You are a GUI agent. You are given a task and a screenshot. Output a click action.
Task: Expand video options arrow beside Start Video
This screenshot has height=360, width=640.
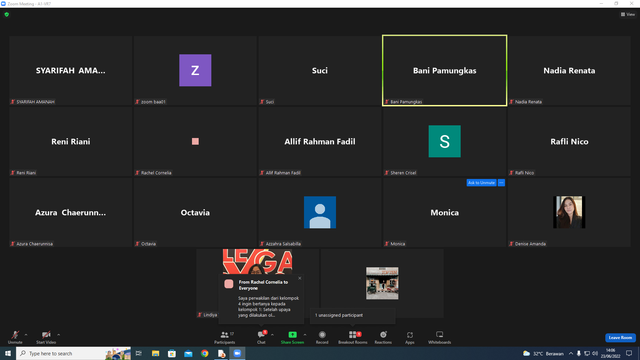(x=59, y=335)
